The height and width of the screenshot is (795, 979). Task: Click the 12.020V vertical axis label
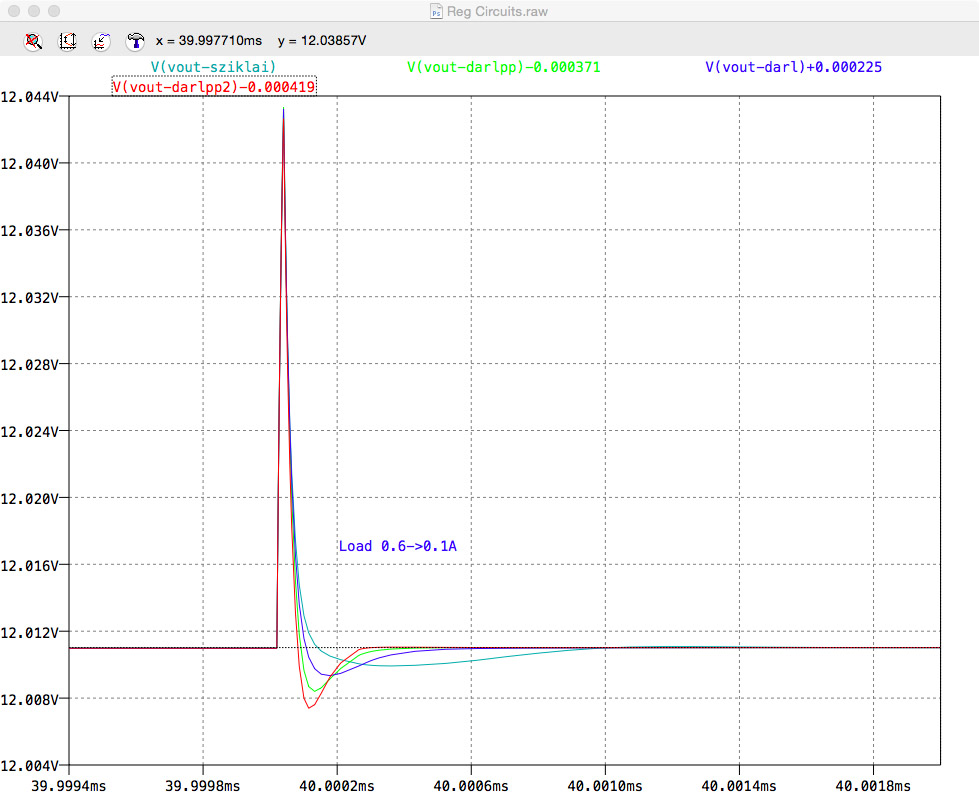coord(29,498)
